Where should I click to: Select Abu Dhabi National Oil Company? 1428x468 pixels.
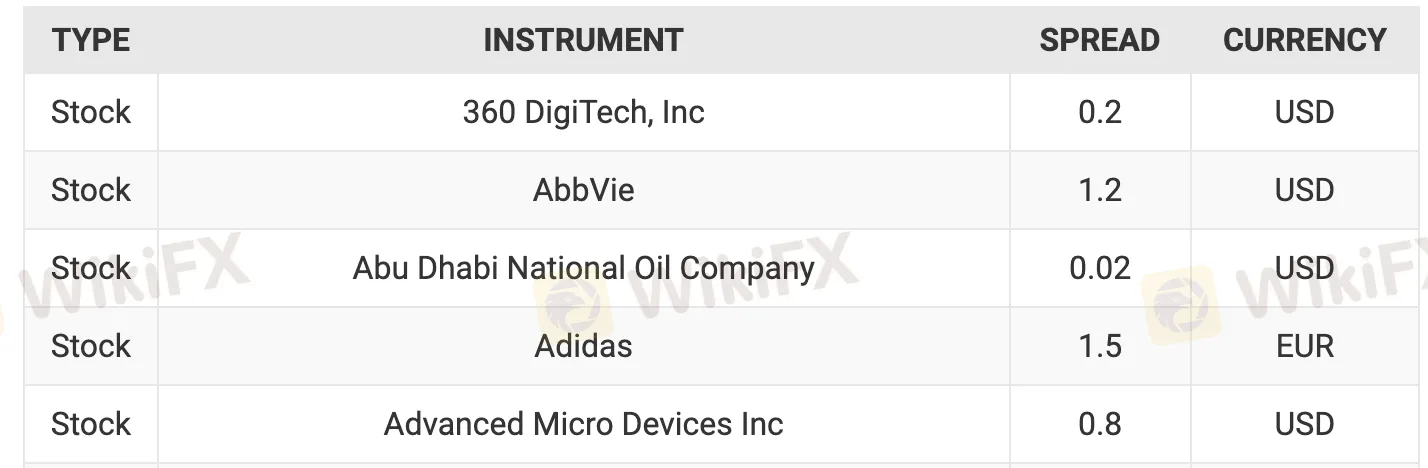(583, 268)
